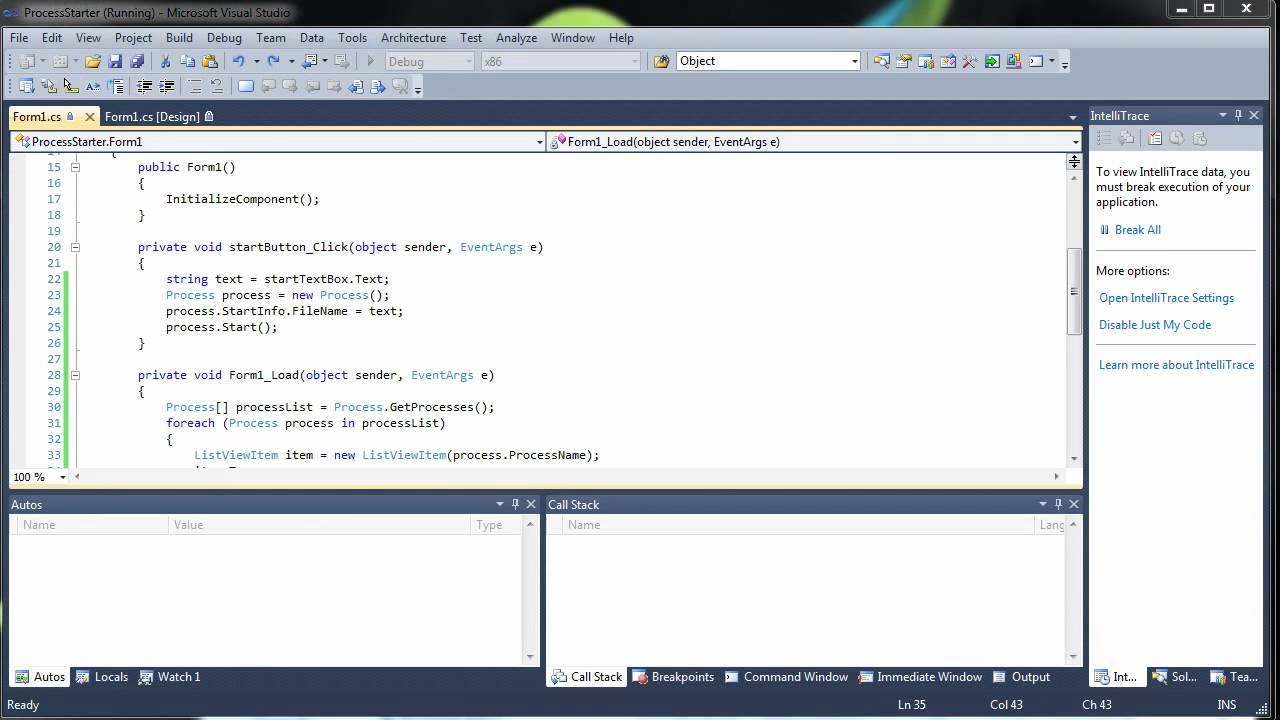Click the Break All pause icon in IntelliTrace
Screen dimensions: 1280x720
(1104, 230)
